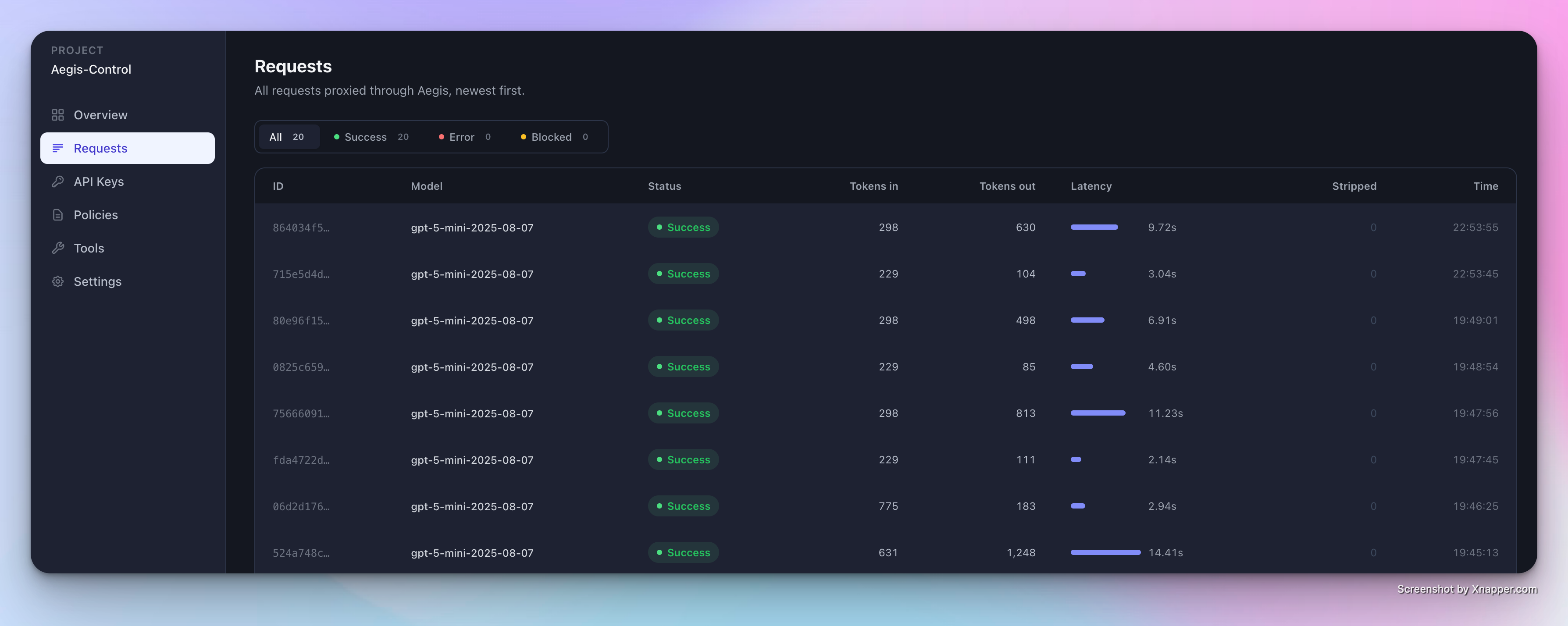Image resolution: width=1568 pixels, height=626 pixels.
Task: Click the Time column header
Action: tap(1485, 186)
